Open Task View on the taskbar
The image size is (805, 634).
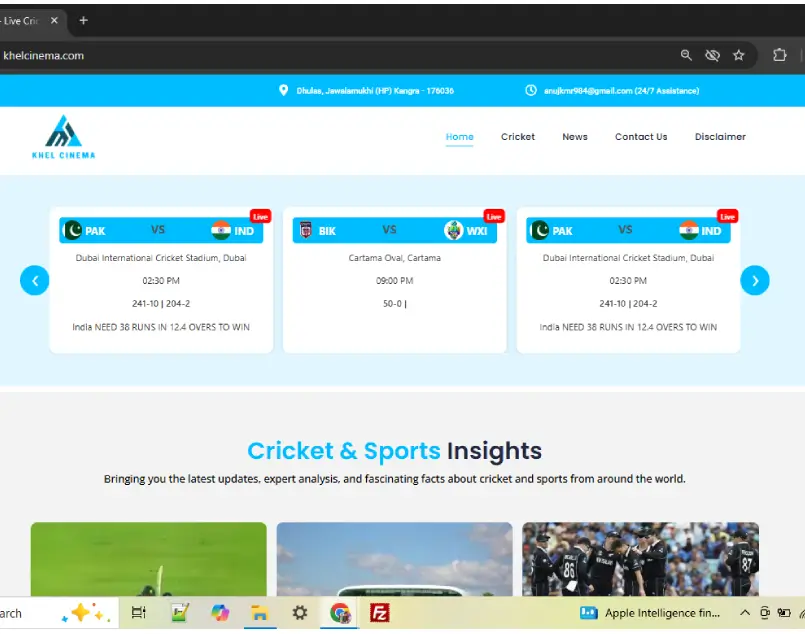(x=139, y=612)
